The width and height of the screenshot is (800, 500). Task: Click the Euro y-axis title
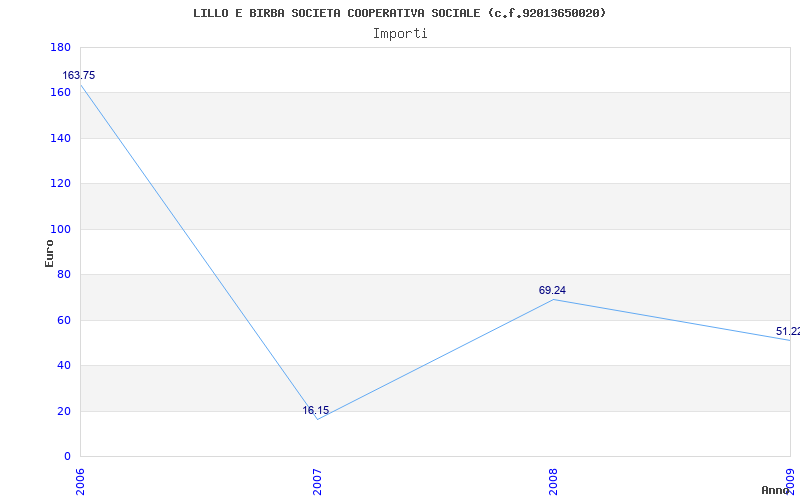(x=49, y=253)
